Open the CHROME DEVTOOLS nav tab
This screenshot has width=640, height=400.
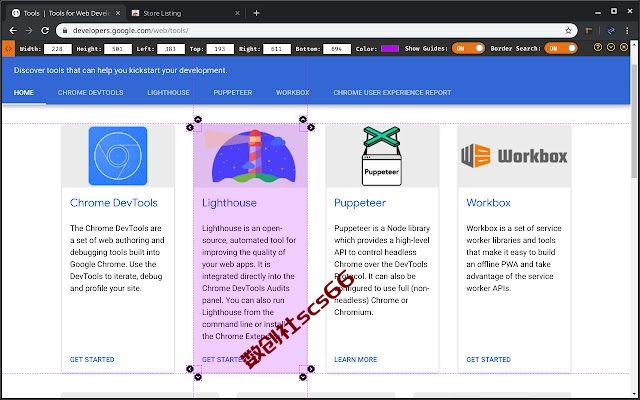[90, 93]
